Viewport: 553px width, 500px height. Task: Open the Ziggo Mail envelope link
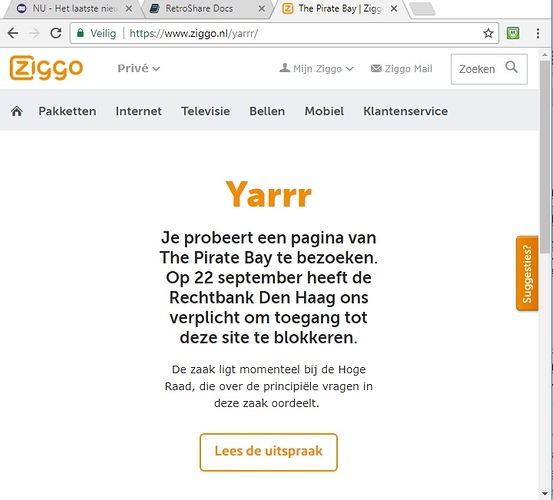[401, 68]
